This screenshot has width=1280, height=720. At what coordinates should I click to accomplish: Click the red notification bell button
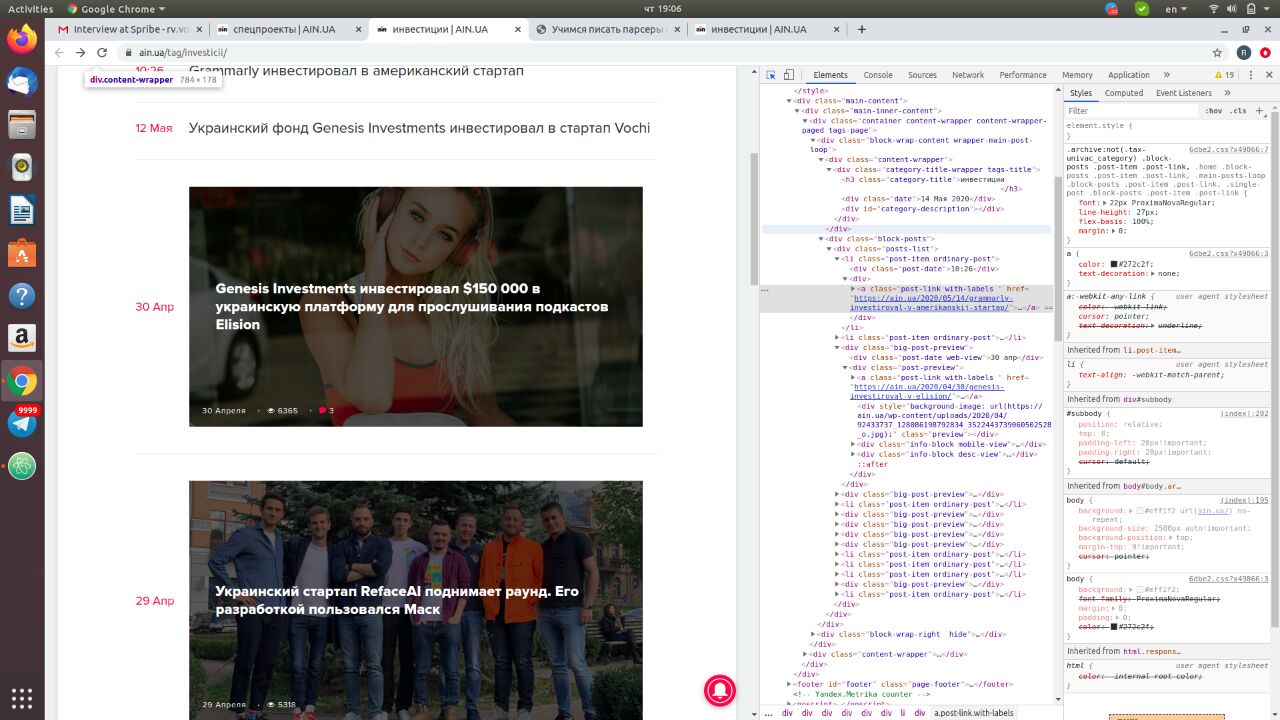720,691
